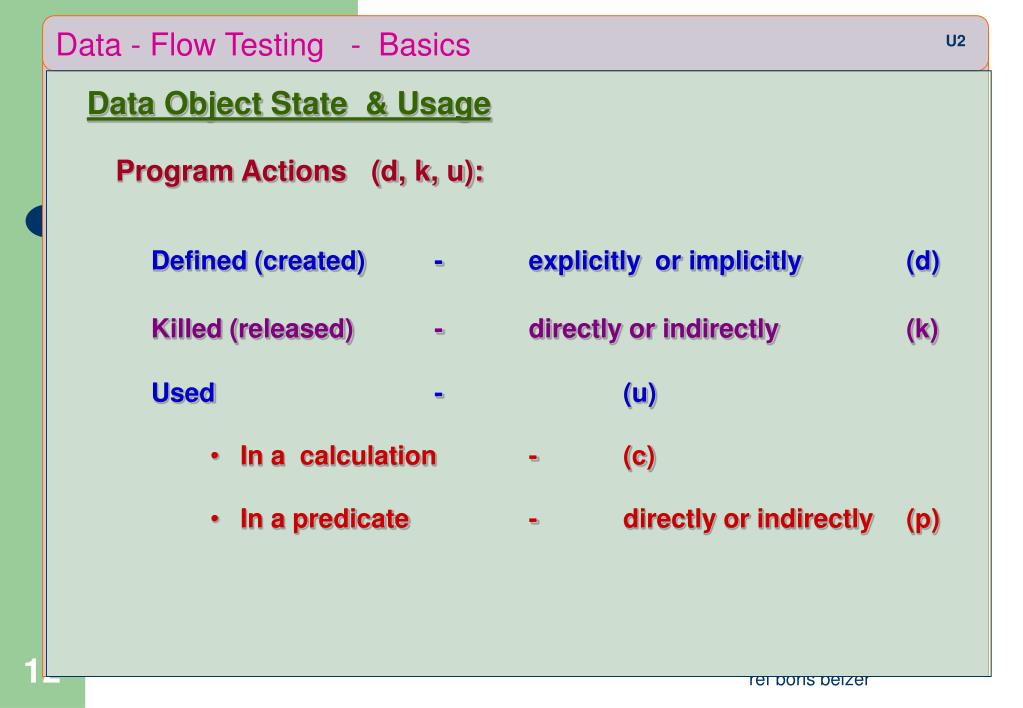Select the 'Killed (released)' text
Viewport: 1023px width, 708px height.
click(252, 328)
